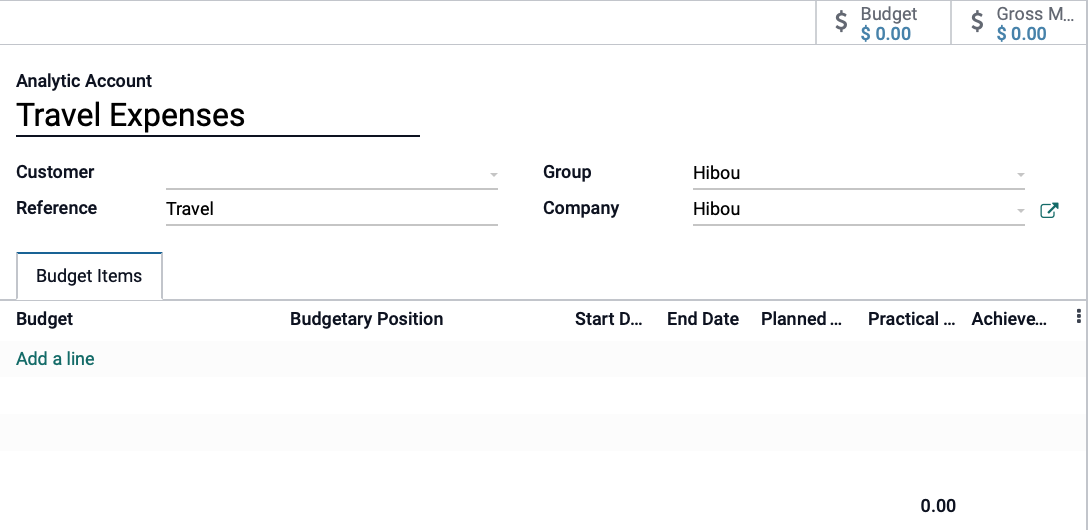Sort by Planned Amount column header
The image size is (1088, 530).
[x=801, y=319]
